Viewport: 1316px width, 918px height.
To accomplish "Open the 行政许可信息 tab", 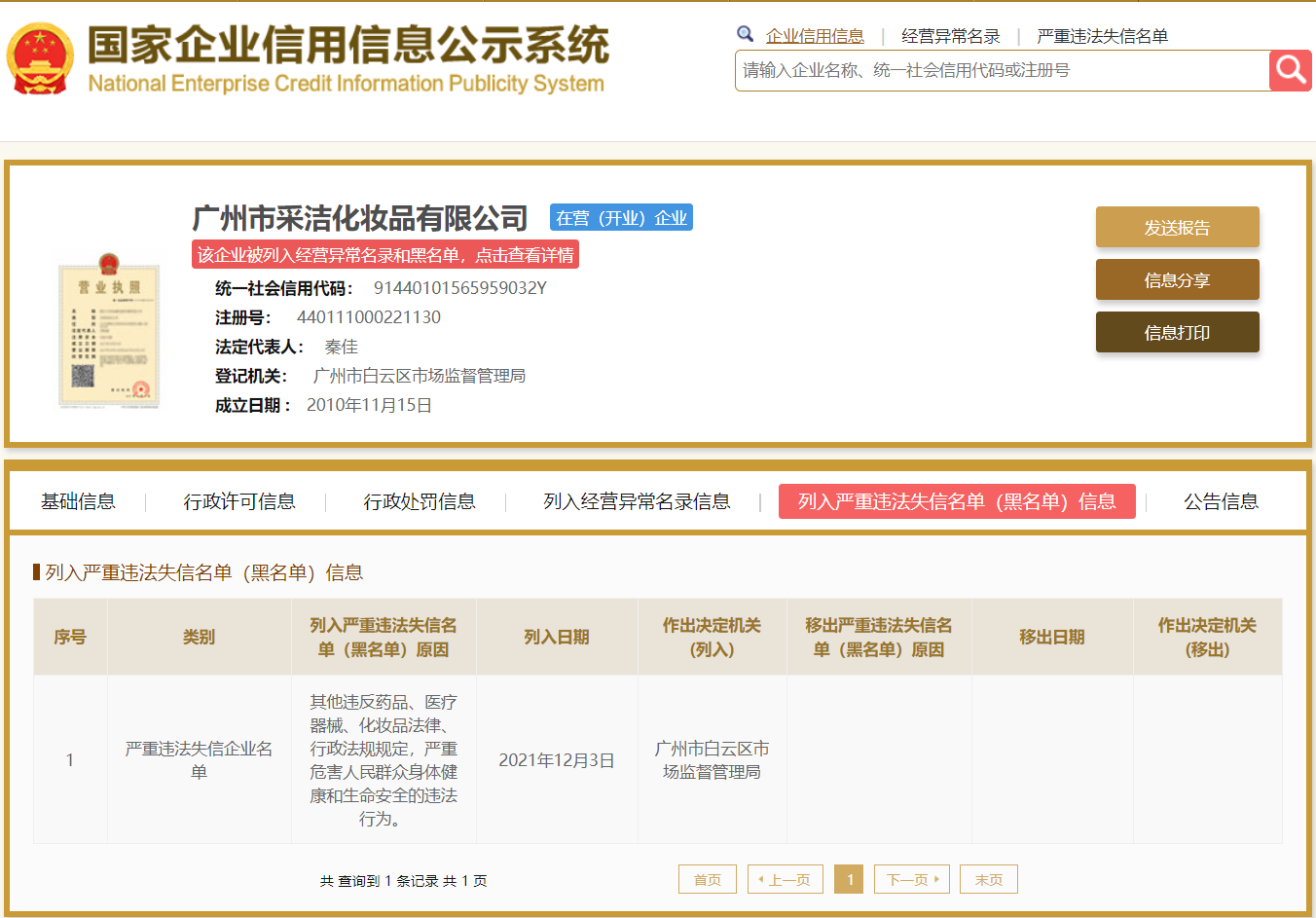I will click(239, 501).
